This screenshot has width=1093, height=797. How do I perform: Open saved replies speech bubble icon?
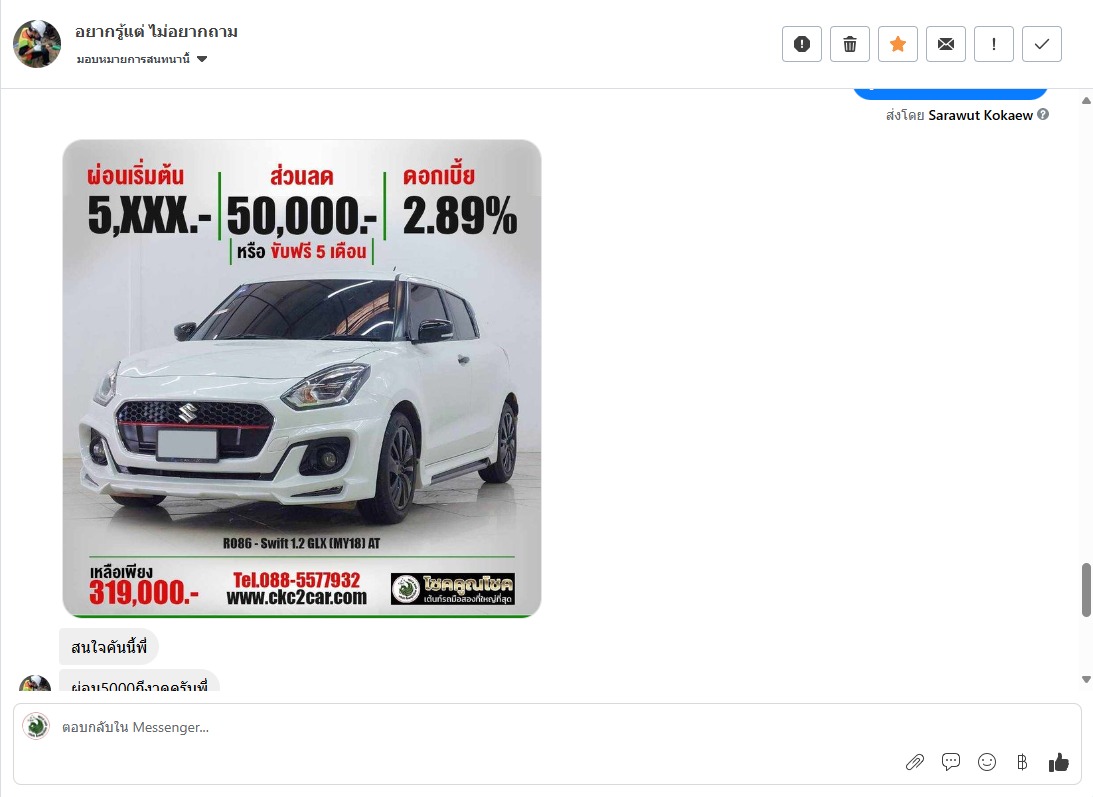(951, 762)
